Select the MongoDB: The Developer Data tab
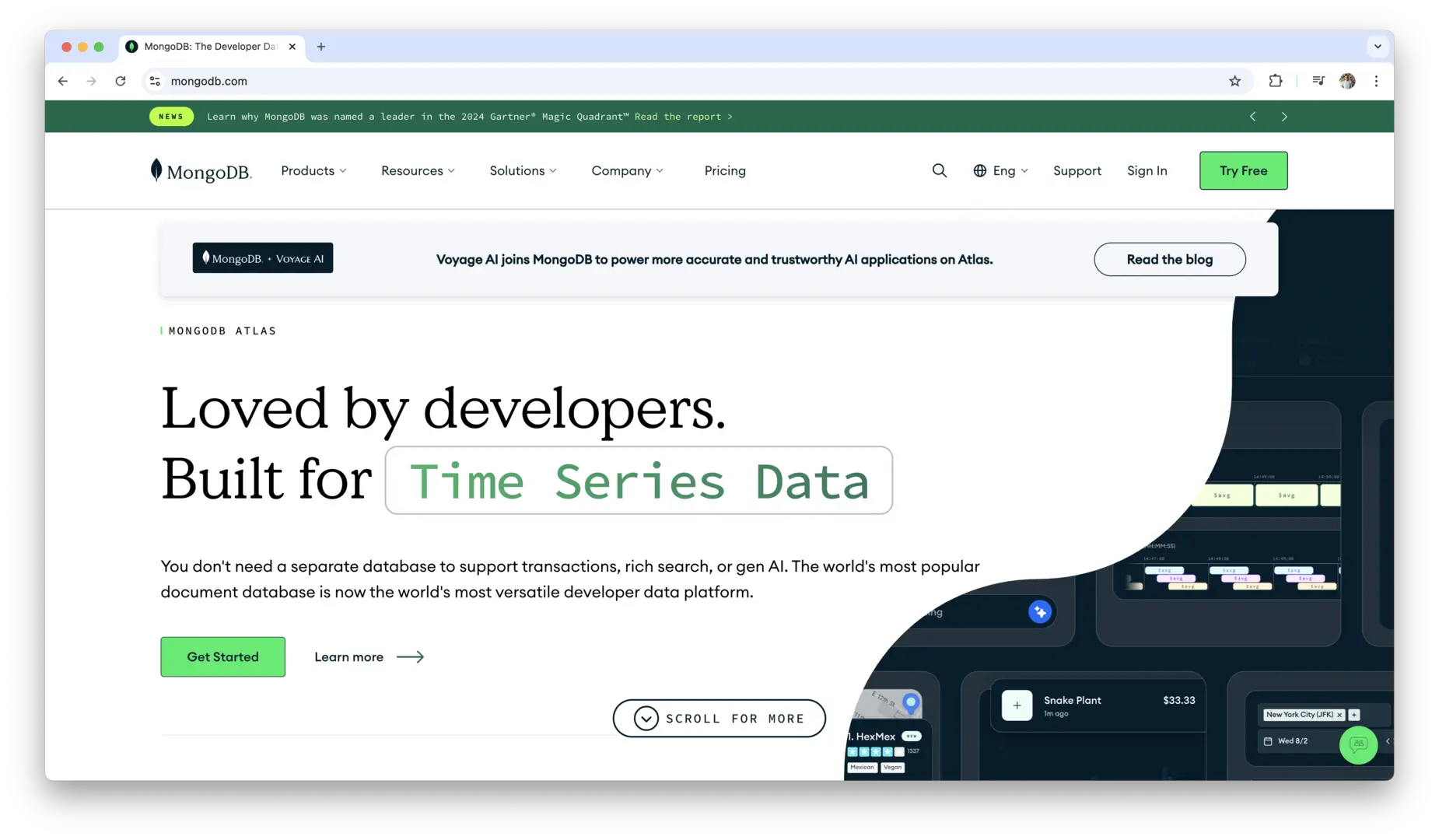 [x=210, y=47]
